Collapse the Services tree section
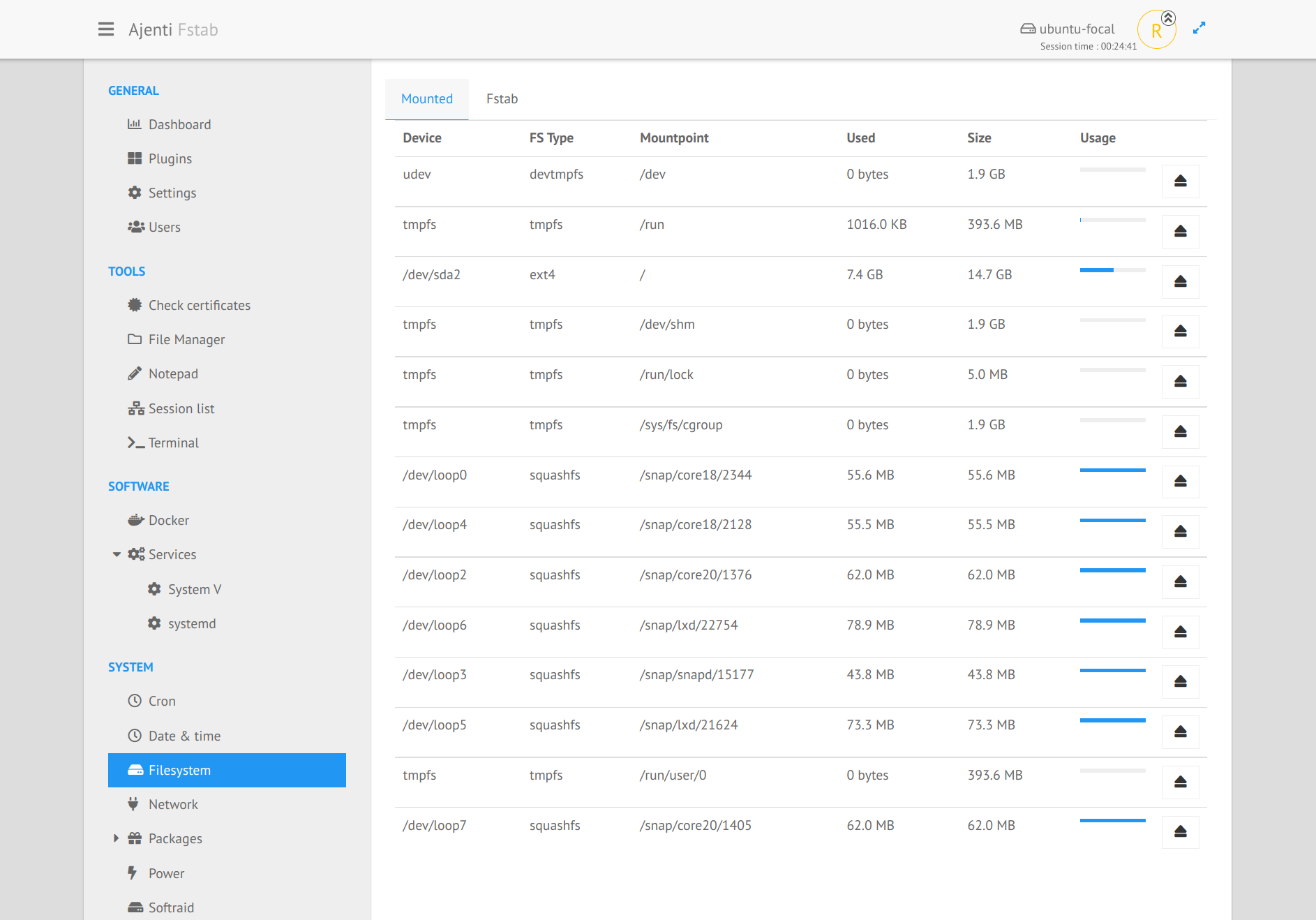 coord(117,555)
